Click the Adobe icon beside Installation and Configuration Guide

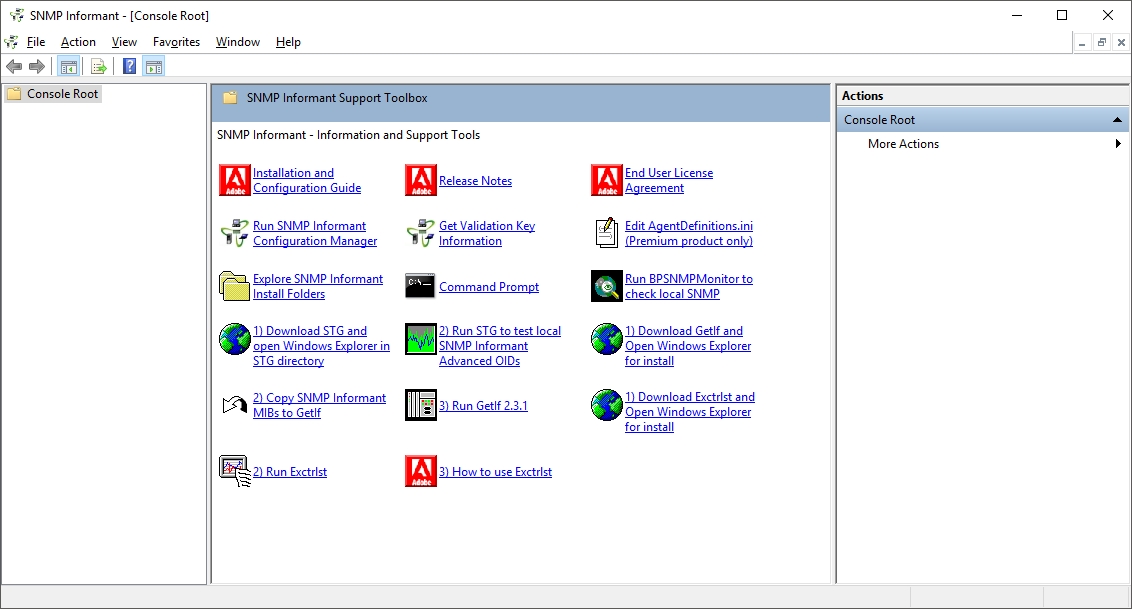click(x=235, y=180)
